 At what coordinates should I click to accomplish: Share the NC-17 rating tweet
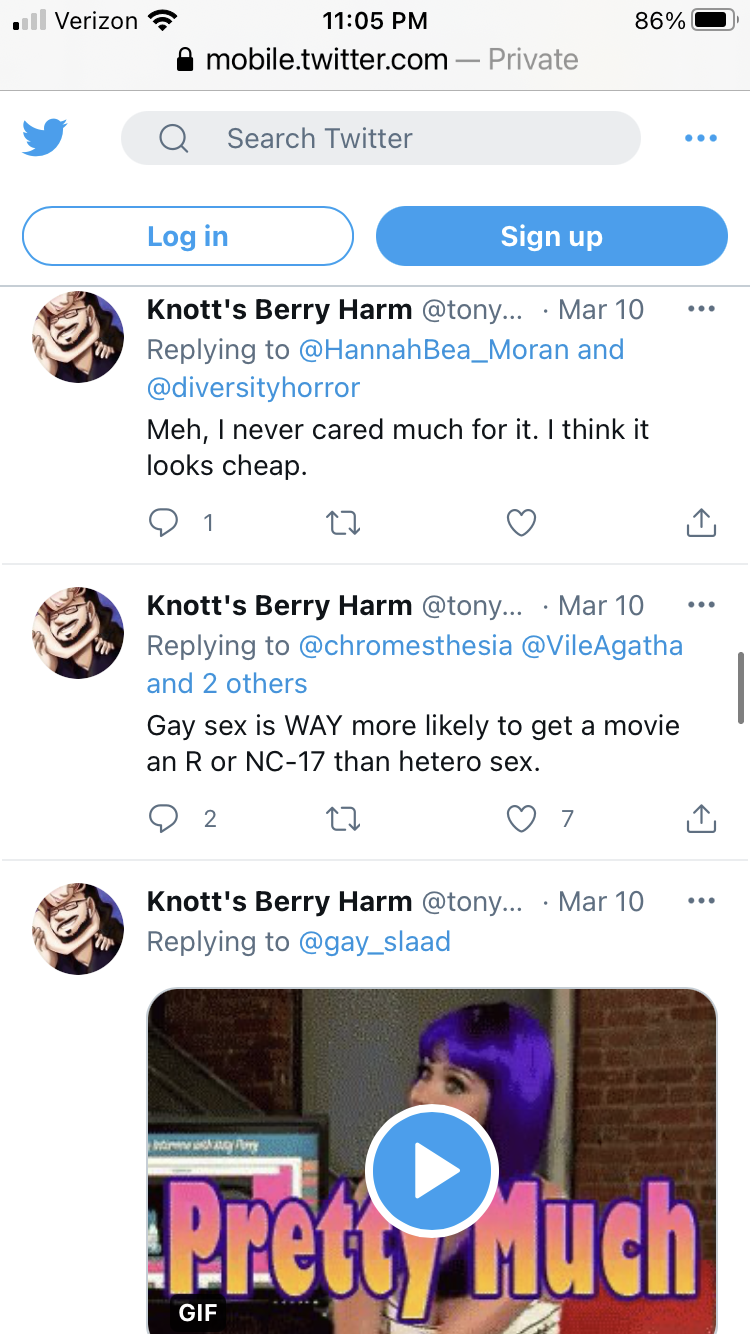click(701, 819)
